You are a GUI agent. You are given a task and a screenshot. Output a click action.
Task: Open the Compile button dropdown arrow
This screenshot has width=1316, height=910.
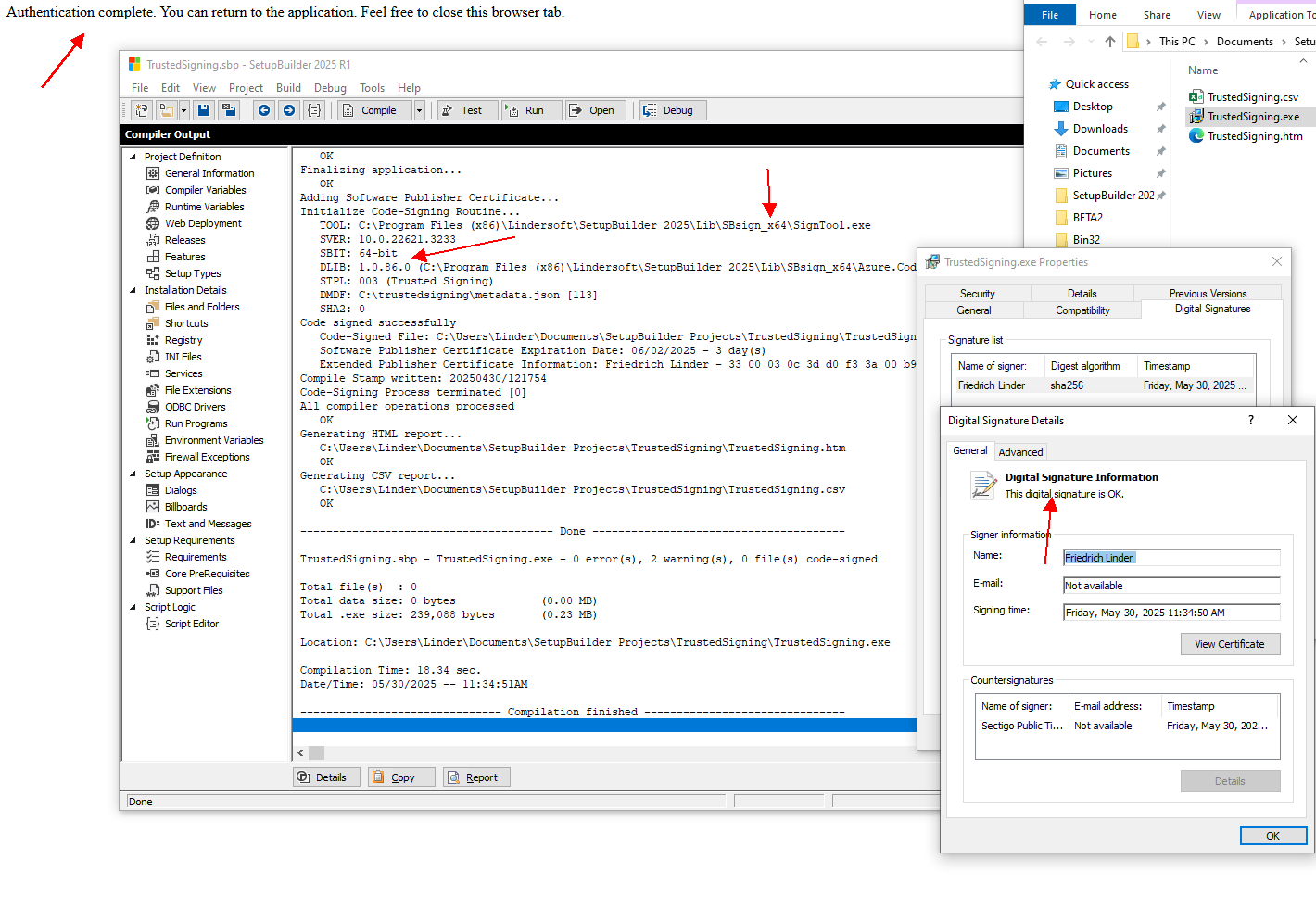pyautogui.click(x=419, y=110)
